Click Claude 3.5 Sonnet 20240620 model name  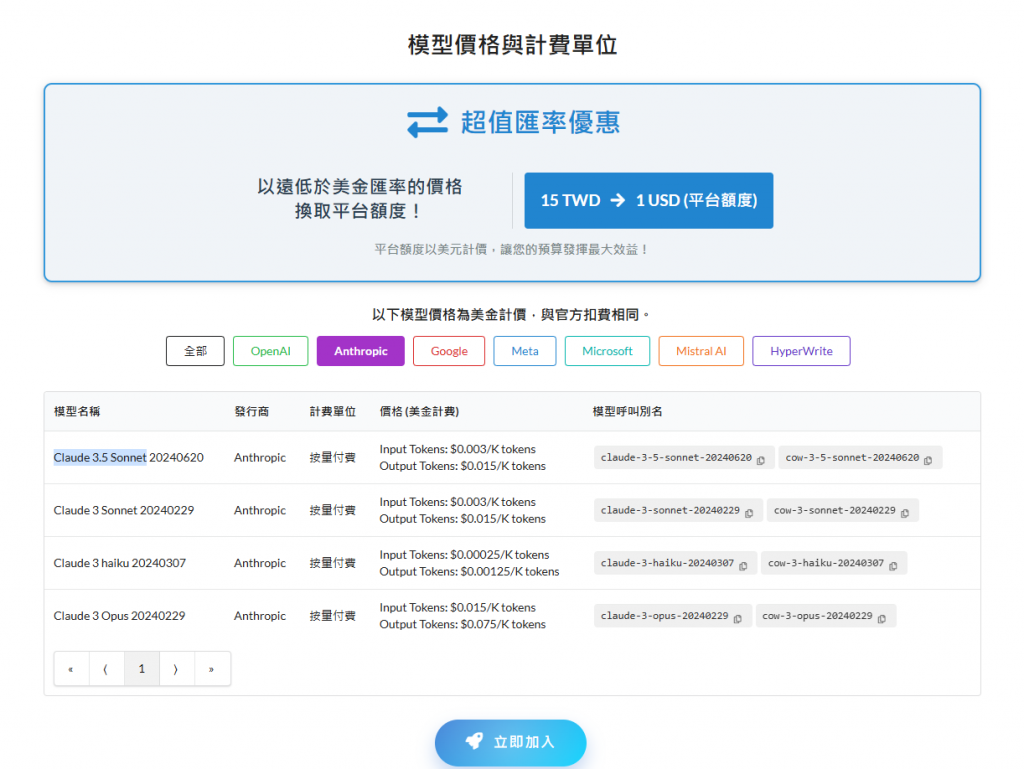point(129,458)
